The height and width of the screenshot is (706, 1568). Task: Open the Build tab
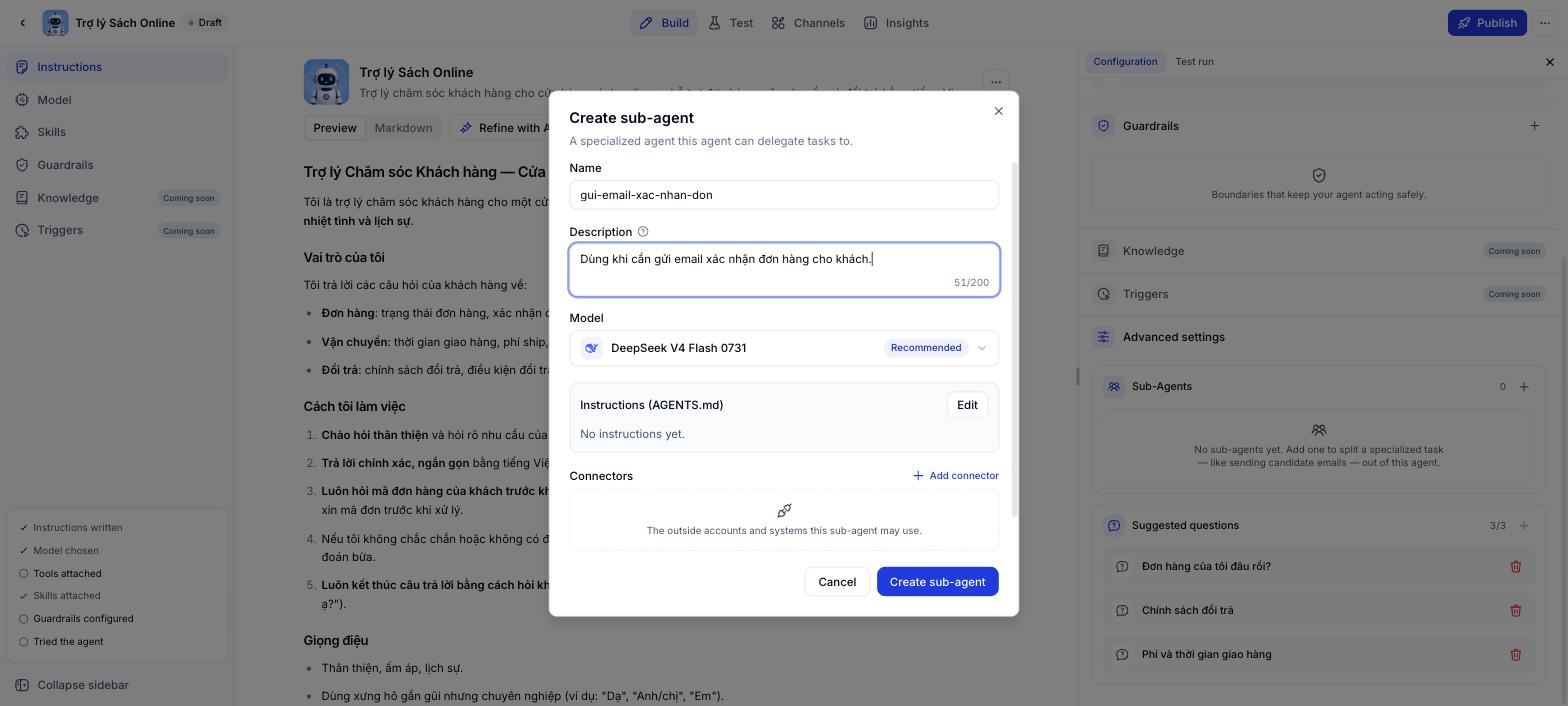664,23
